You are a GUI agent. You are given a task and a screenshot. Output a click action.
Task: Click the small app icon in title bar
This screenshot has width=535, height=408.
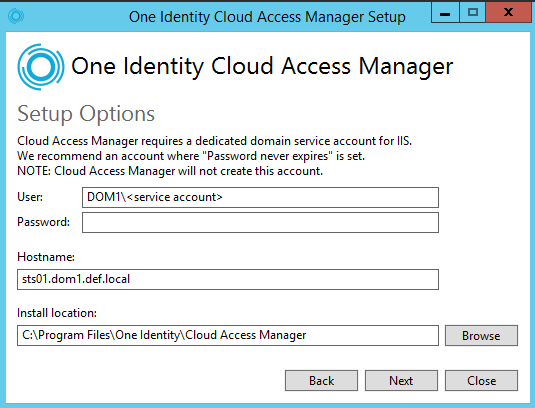tap(16, 16)
